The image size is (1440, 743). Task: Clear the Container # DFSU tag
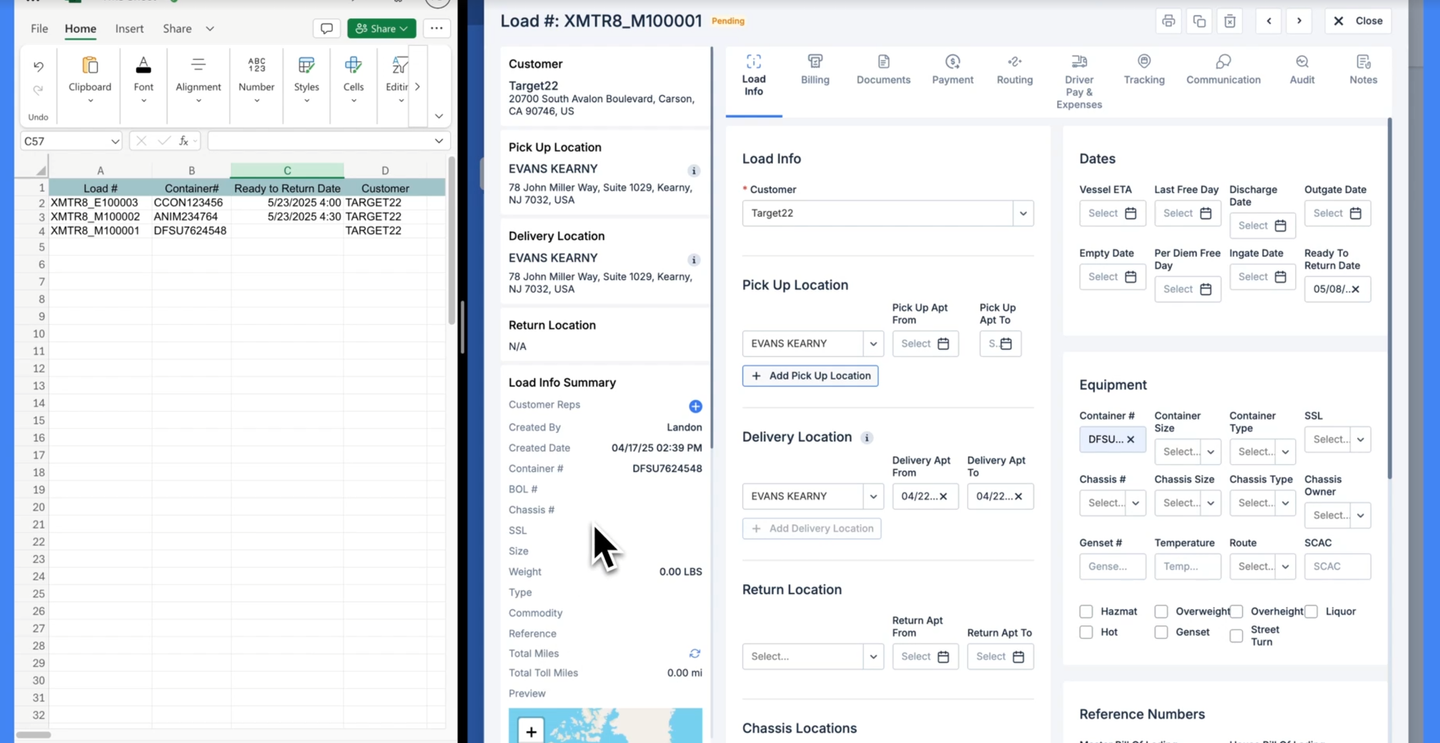(x=1131, y=439)
